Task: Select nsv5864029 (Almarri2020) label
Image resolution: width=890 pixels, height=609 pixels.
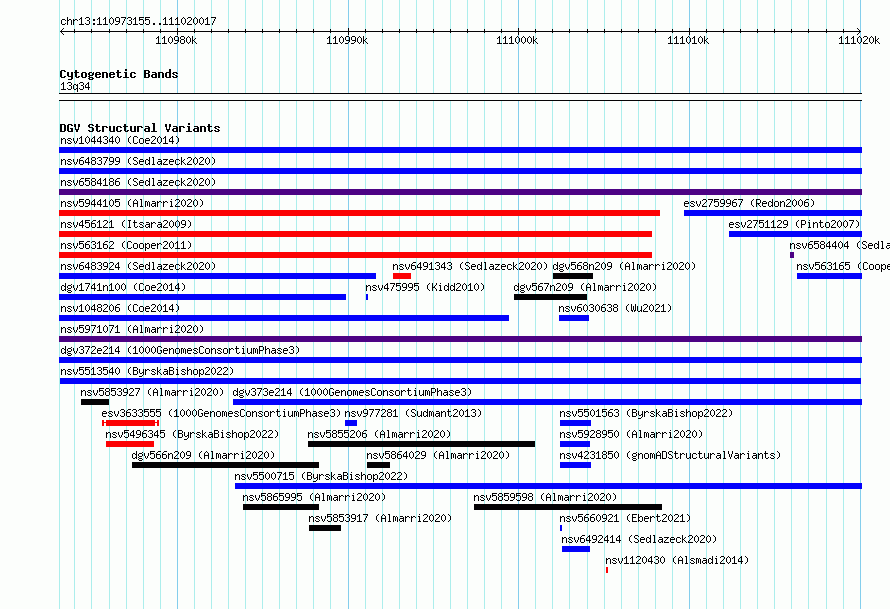Action: pyautogui.click(x=438, y=455)
